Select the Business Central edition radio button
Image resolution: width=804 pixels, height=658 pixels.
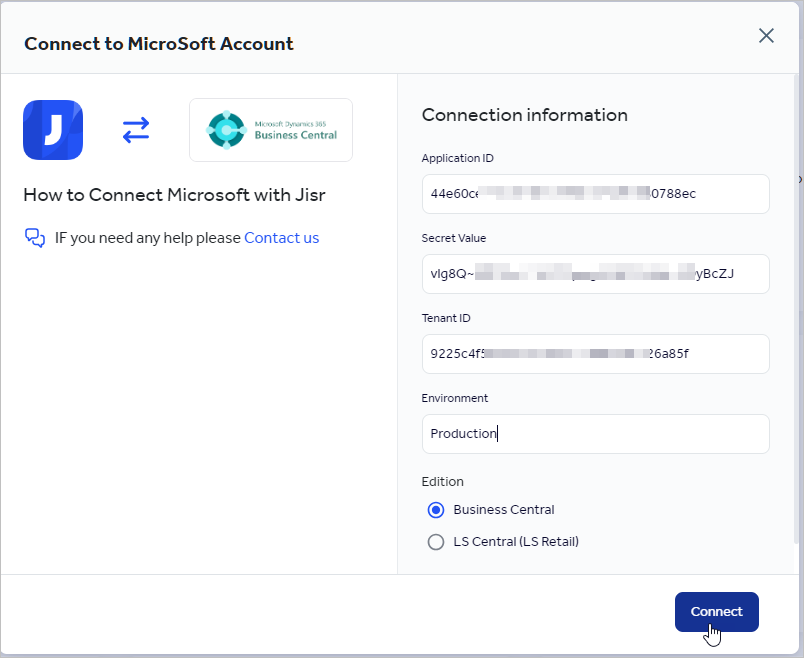pos(436,510)
